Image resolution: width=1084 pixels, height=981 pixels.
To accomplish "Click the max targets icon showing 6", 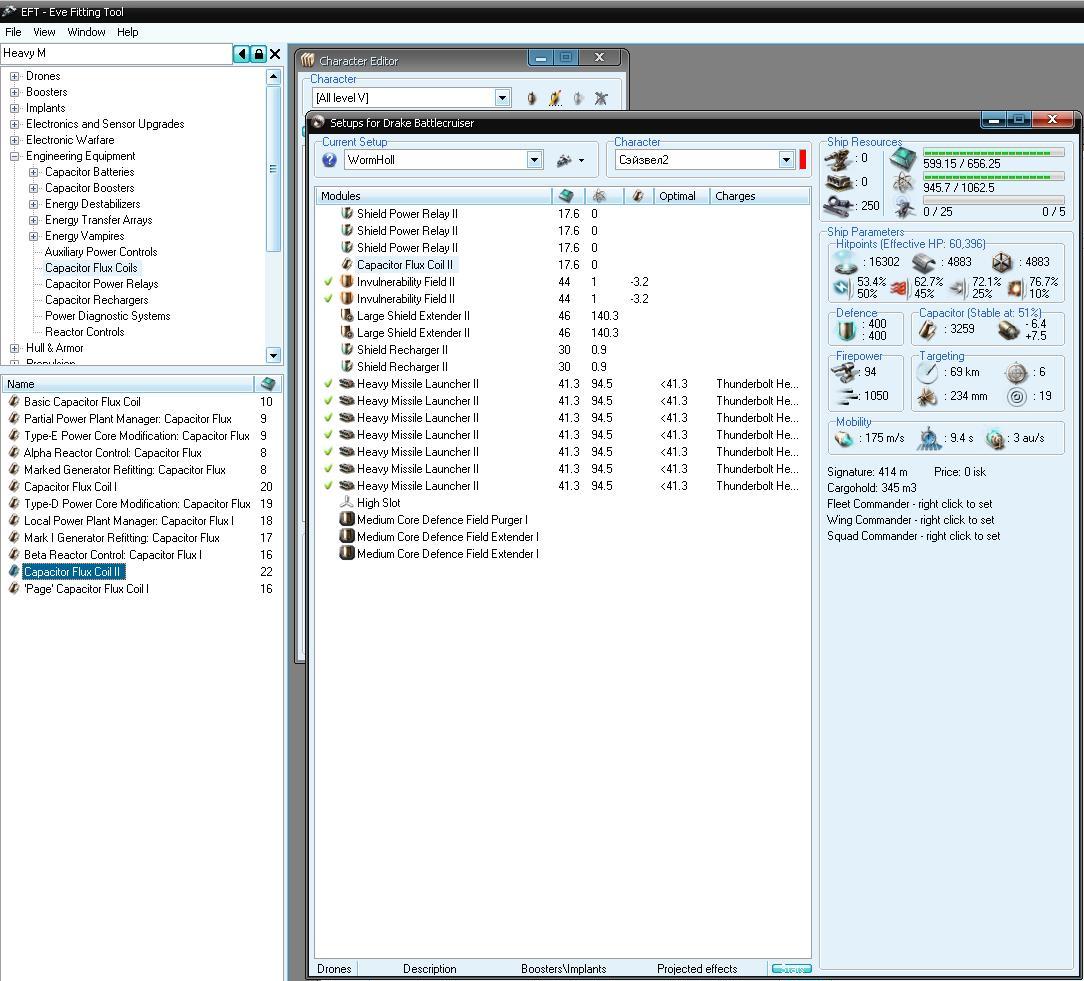I will pos(1016,373).
